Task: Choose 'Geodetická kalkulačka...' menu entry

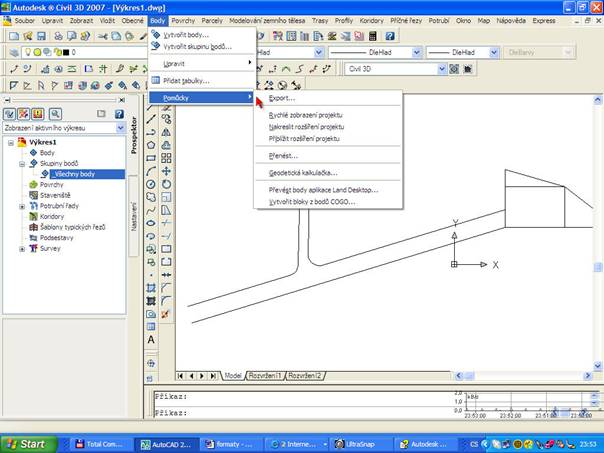Action: pyautogui.click(x=328, y=173)
